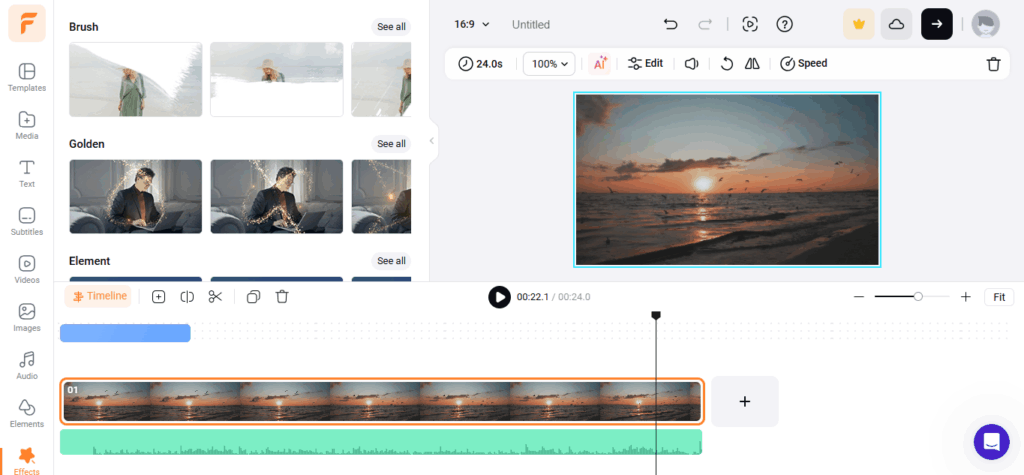Open the Audio sidebar panel
The height and width of the screenshot is (475, 1024).
27,365
